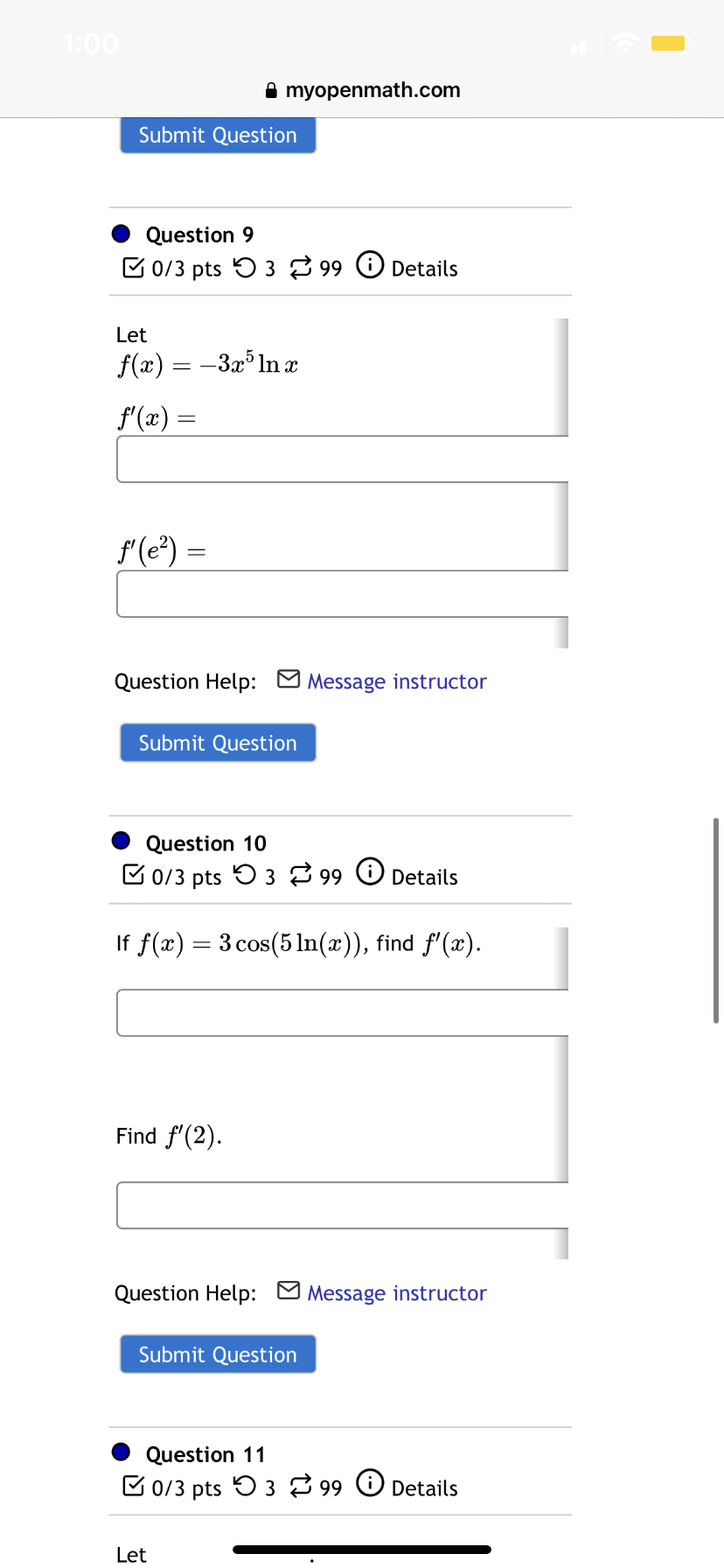The image size is (724, 1568).
Task: Submit Question 10 with the blue button
Action: [x=217, y=1354]
